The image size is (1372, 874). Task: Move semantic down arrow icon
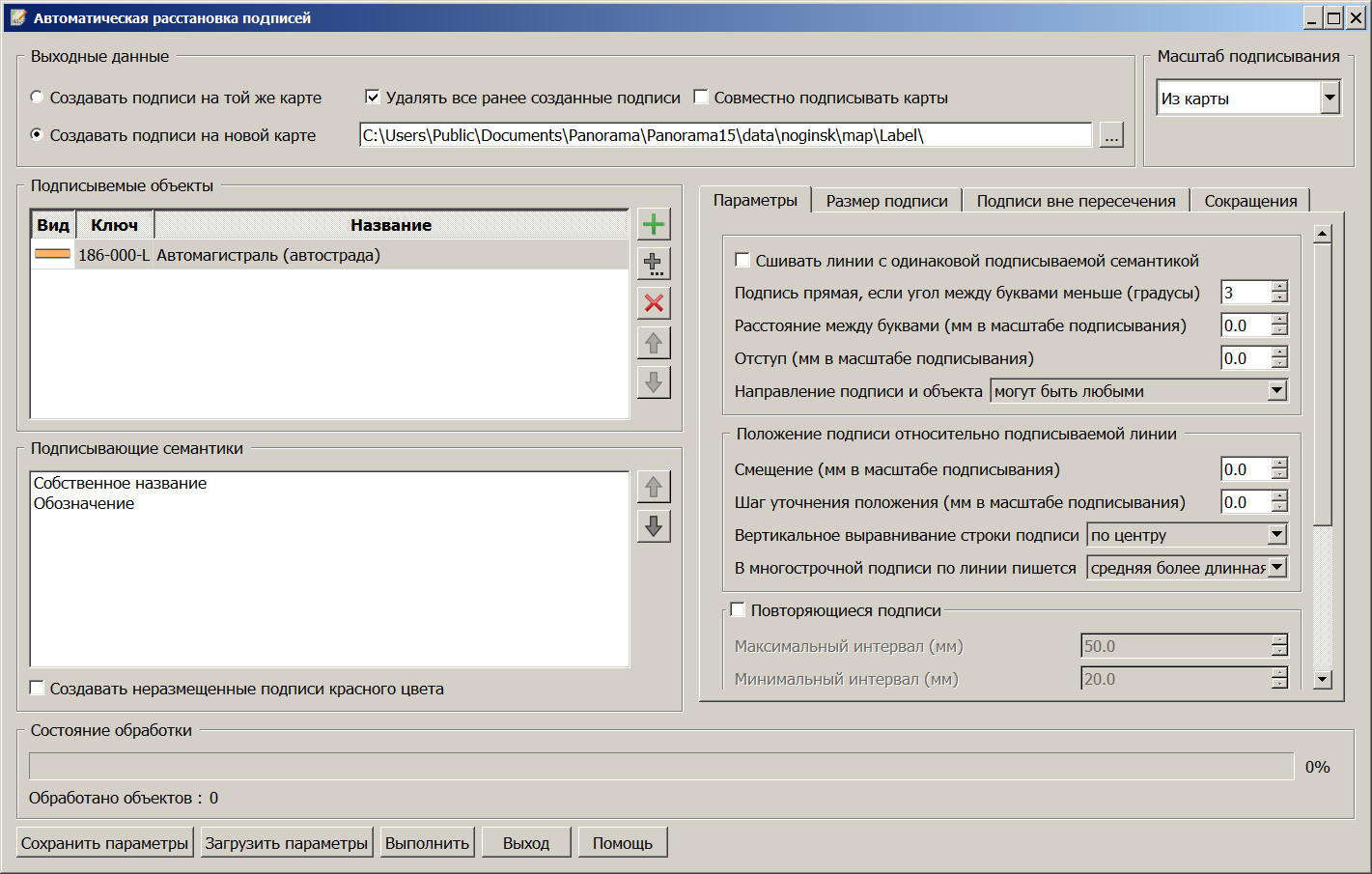[x=654, y=526]
